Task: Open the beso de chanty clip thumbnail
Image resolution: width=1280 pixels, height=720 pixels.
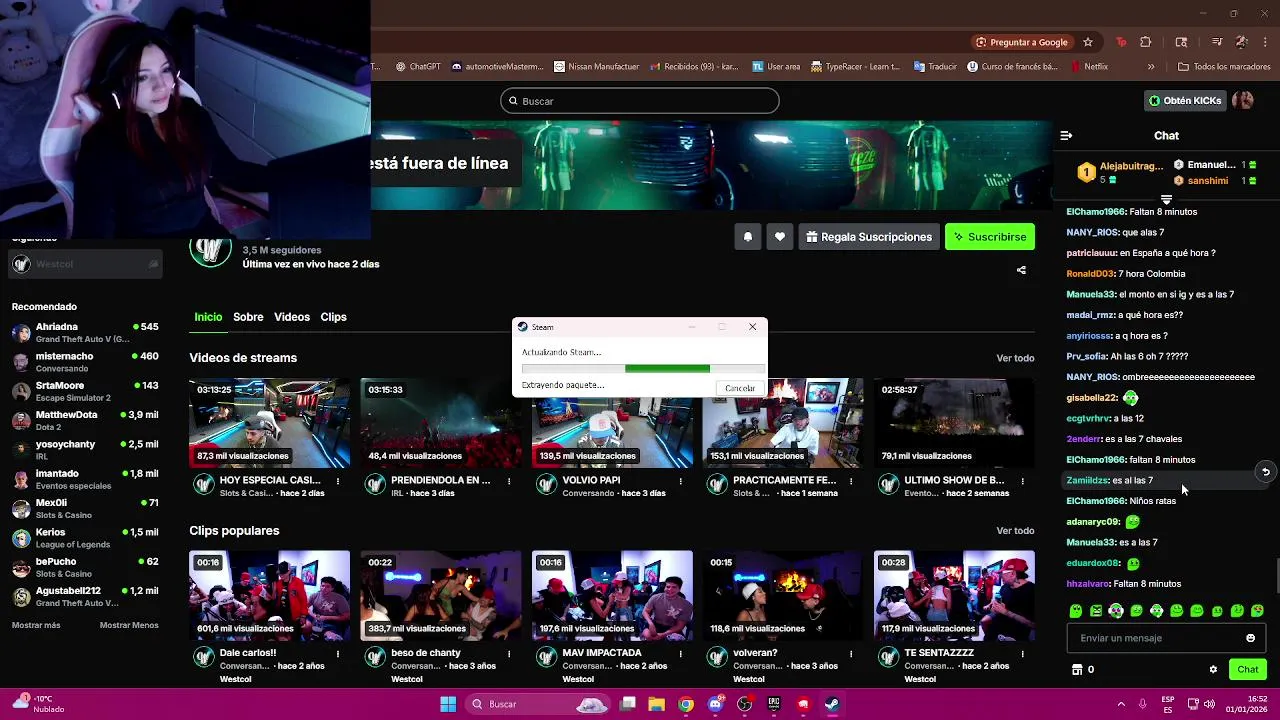Action: coord(441,596)
